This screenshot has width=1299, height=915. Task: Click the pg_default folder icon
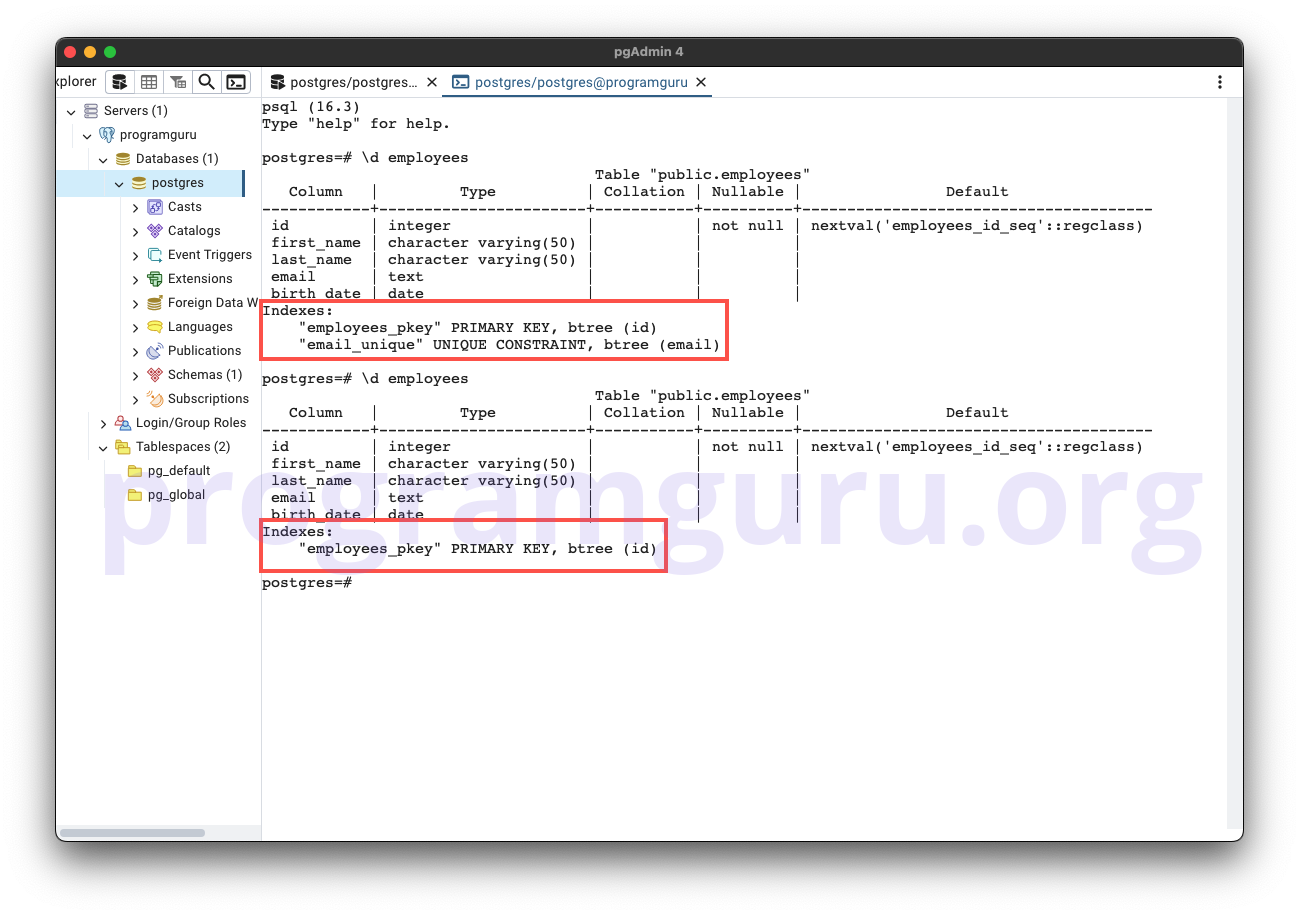(x=135, y=471)
